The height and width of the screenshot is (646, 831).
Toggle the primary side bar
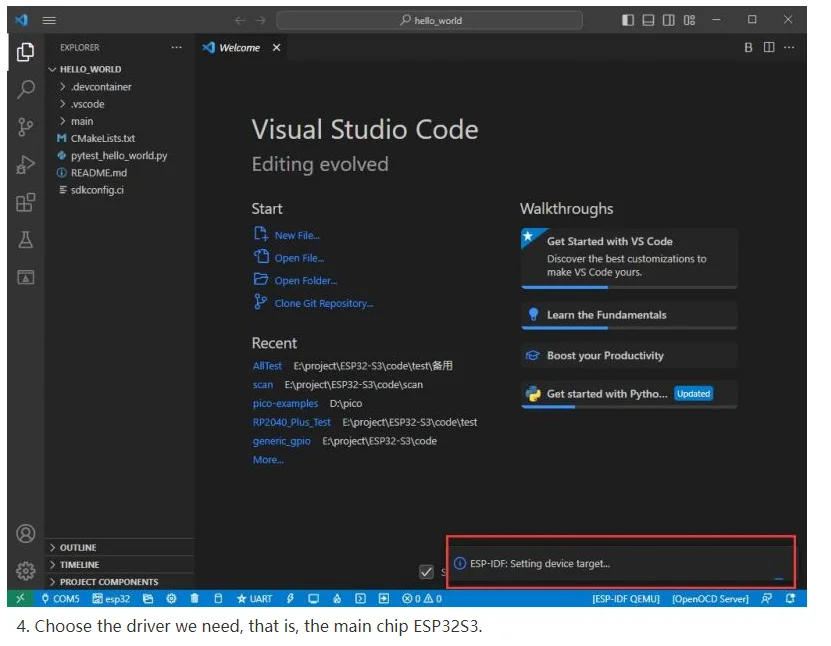pyautogui.click(x=627, y=20)
